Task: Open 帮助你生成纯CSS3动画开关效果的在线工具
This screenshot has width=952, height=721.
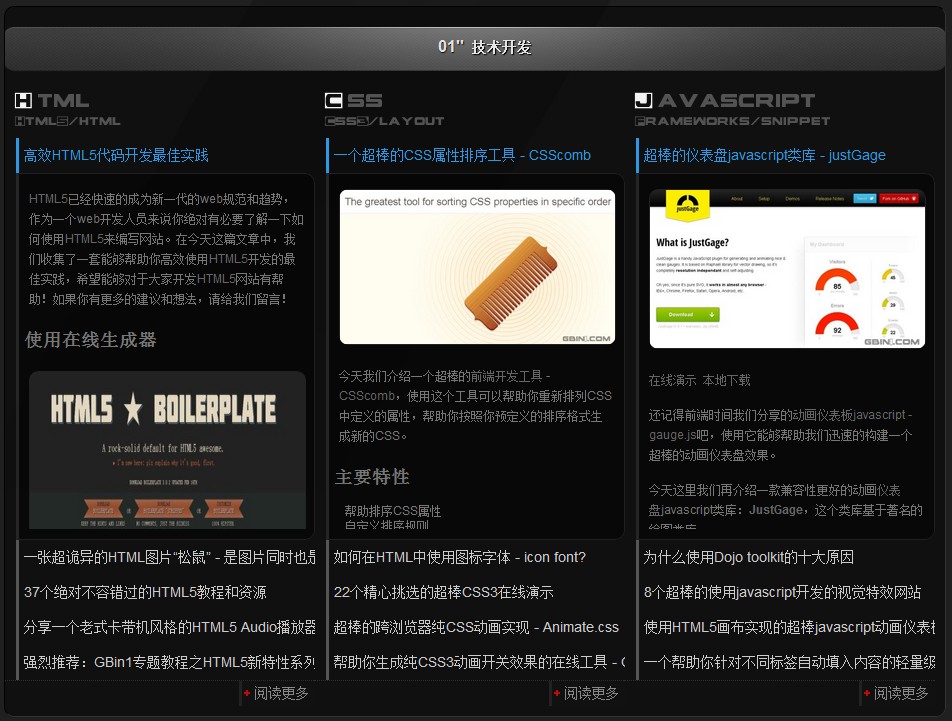Action: point(479,662)
